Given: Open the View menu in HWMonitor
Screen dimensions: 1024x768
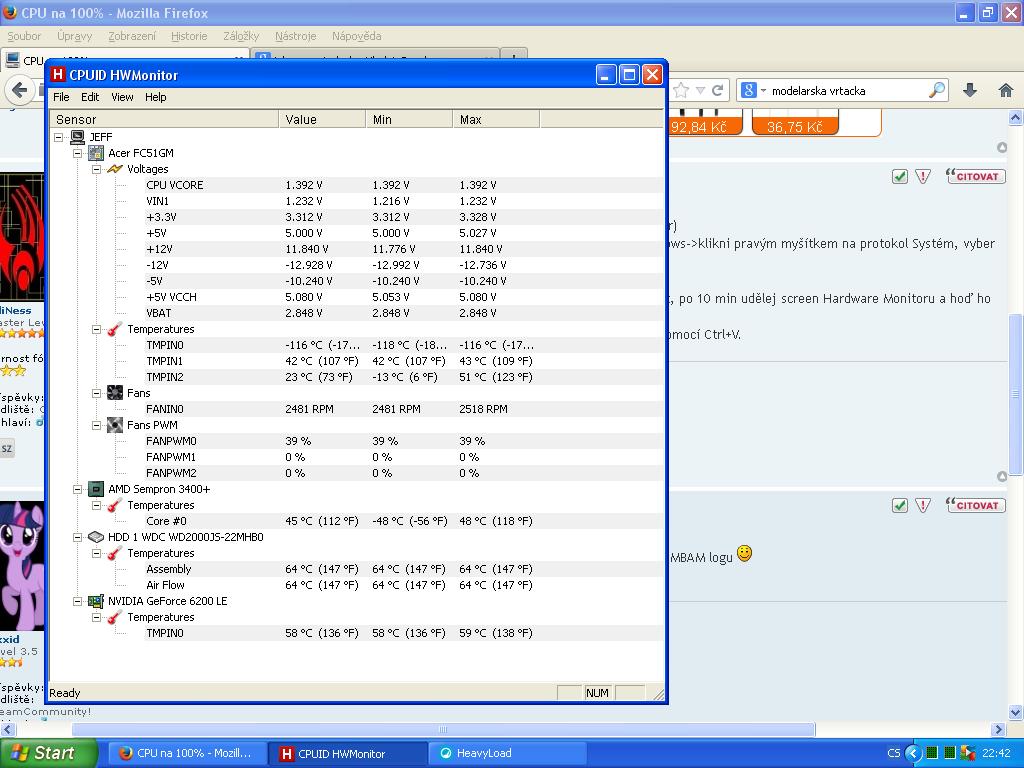Looking at the screenshot, I should tap(122, 97).
